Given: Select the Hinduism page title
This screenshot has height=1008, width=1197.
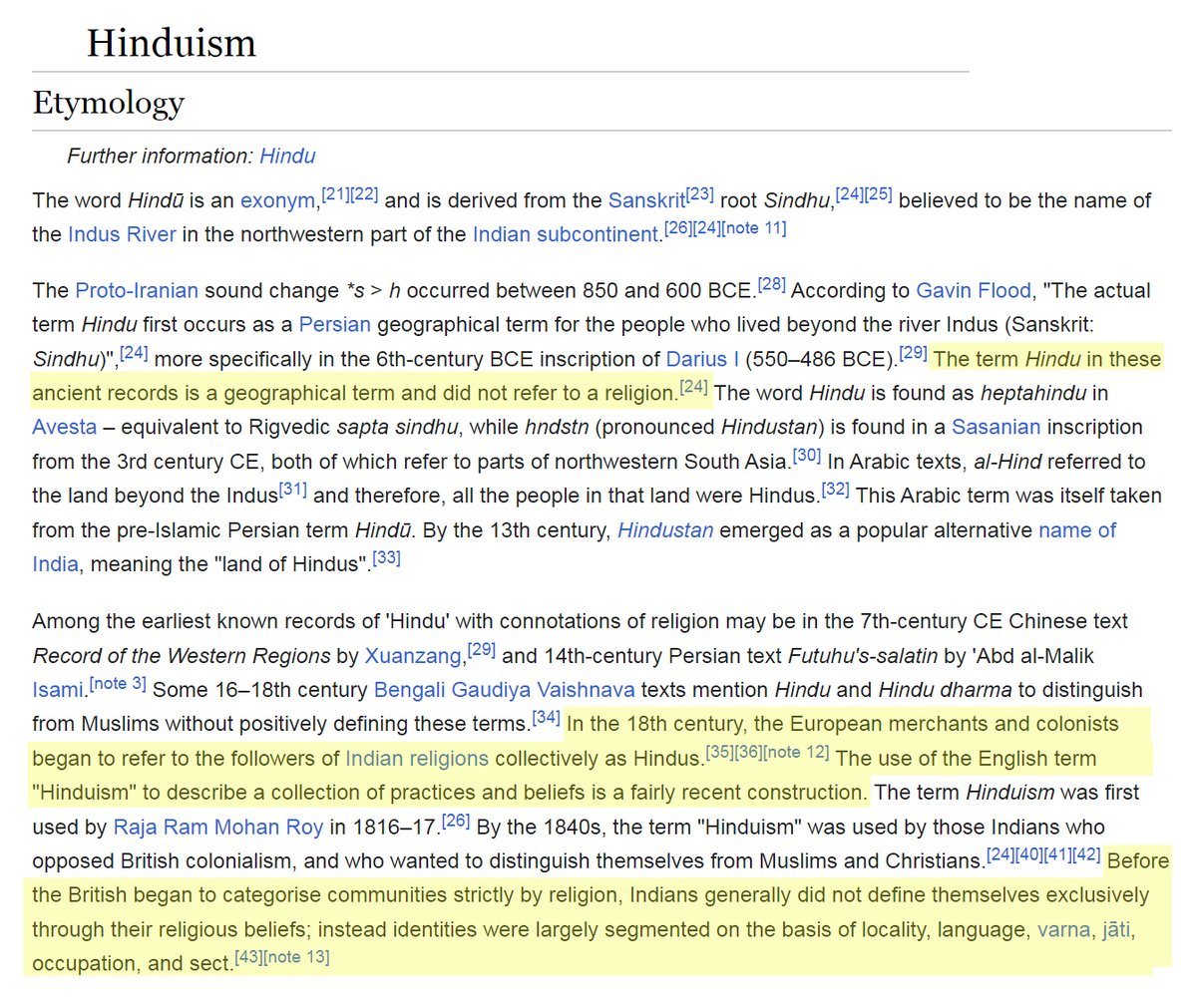Looking at the screenshot, I should click(172, 43).
